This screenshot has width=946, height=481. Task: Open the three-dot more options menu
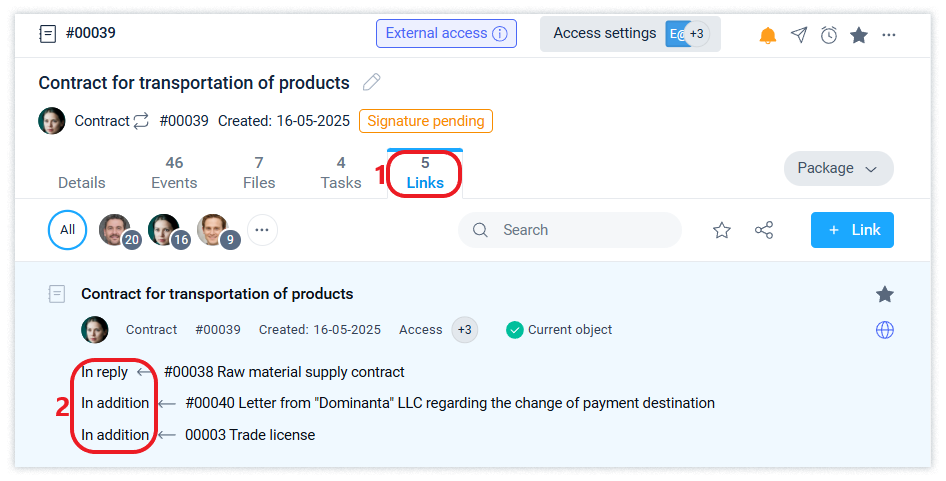click(x=889, y=35)
